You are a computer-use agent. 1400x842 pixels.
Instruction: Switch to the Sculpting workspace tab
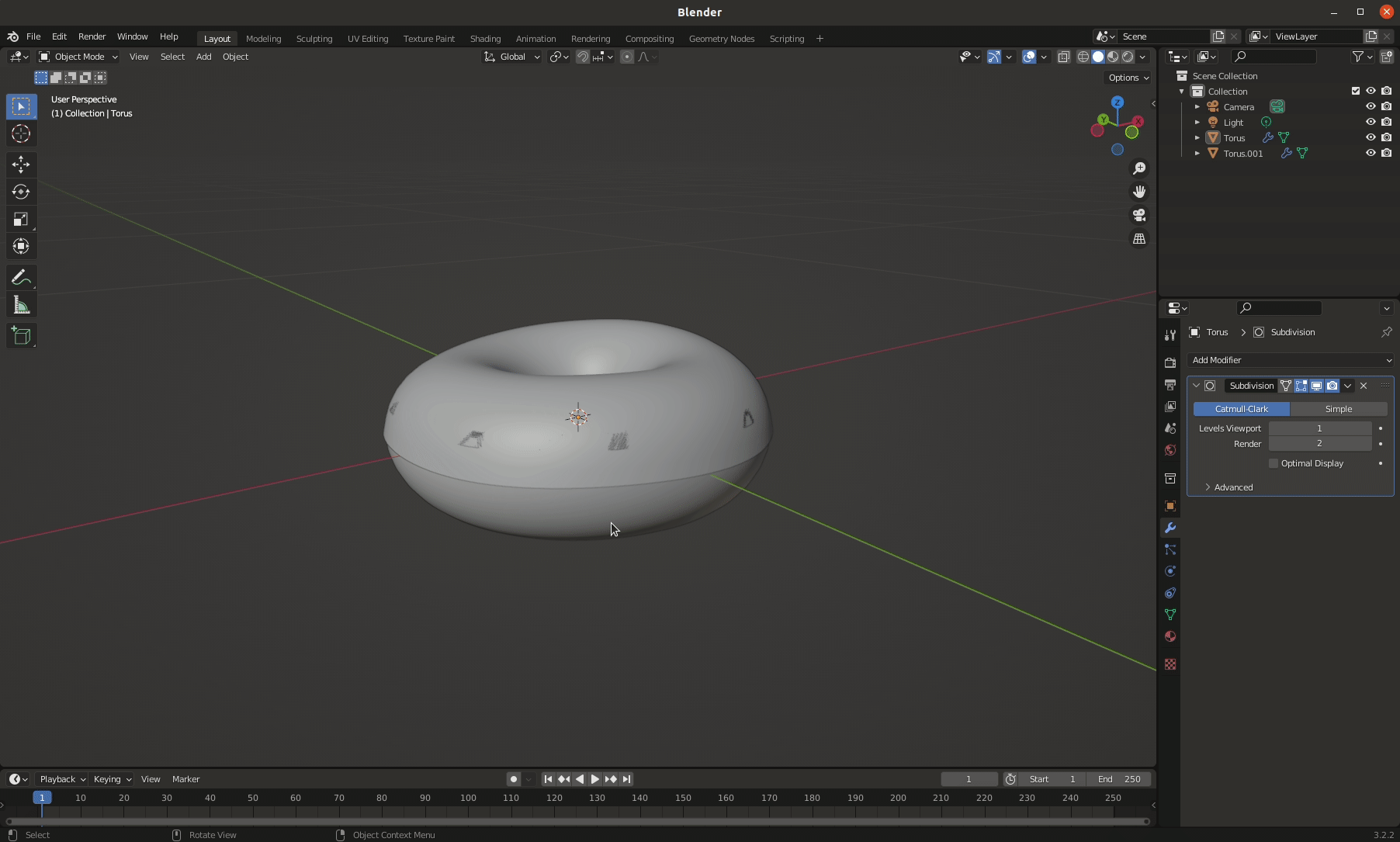pyautogui.click(x=314, y=38)
